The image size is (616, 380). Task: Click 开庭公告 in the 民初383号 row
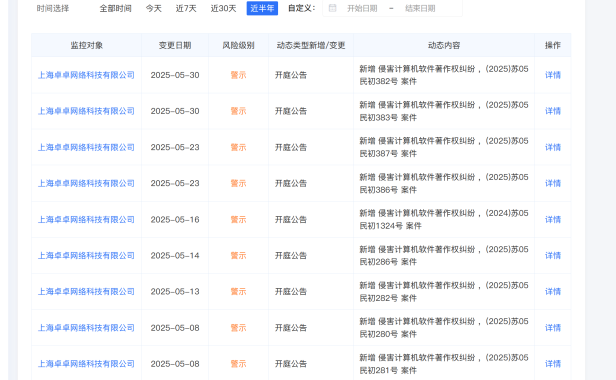tap(291, 111)
